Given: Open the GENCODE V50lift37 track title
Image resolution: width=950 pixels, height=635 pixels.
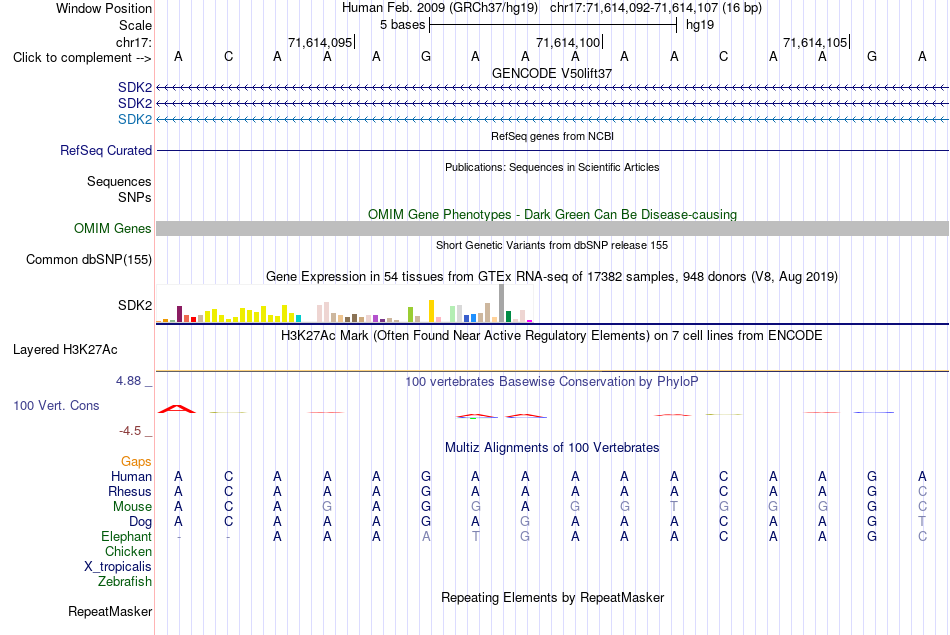Looking at the screenshot, I should (x=552, y=73).
